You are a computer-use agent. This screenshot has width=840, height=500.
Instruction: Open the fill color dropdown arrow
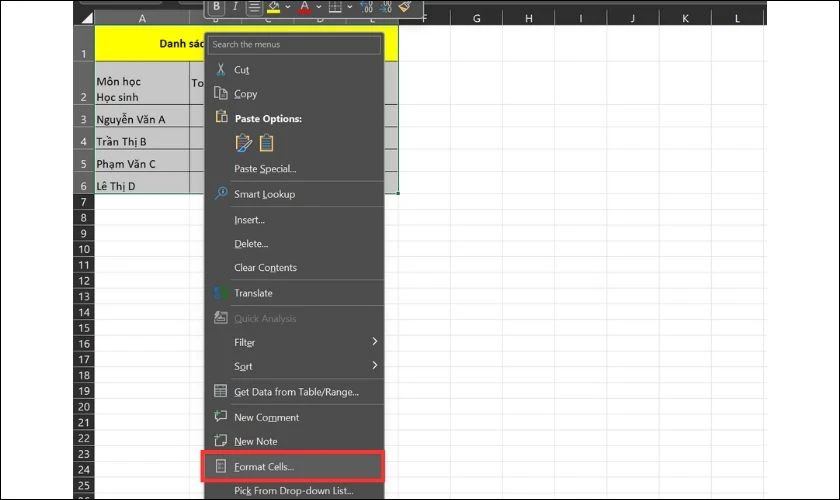click(288, 7)
